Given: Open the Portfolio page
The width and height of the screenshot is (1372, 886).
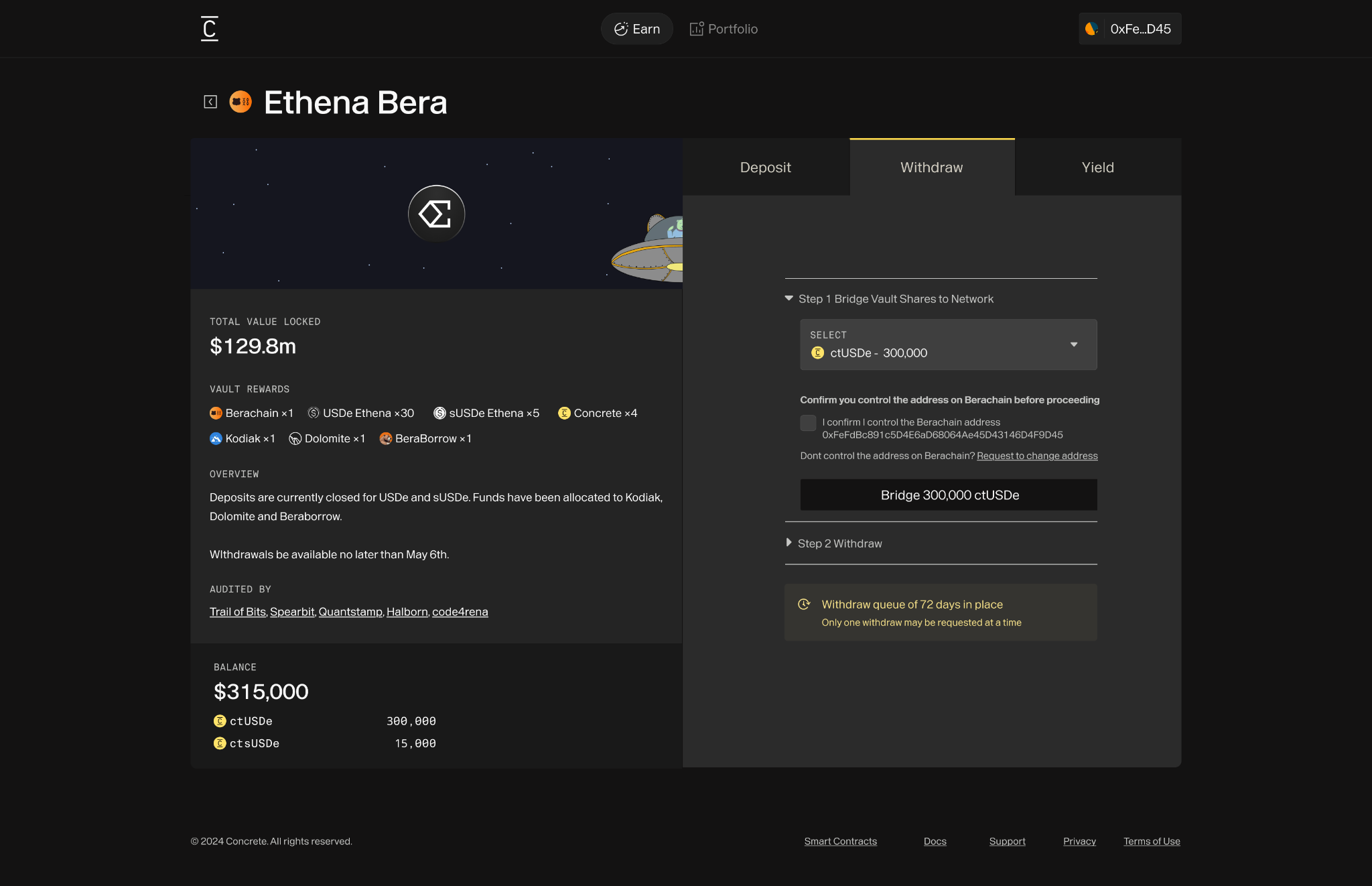Looking at the screenshot, I should point(724,29).
